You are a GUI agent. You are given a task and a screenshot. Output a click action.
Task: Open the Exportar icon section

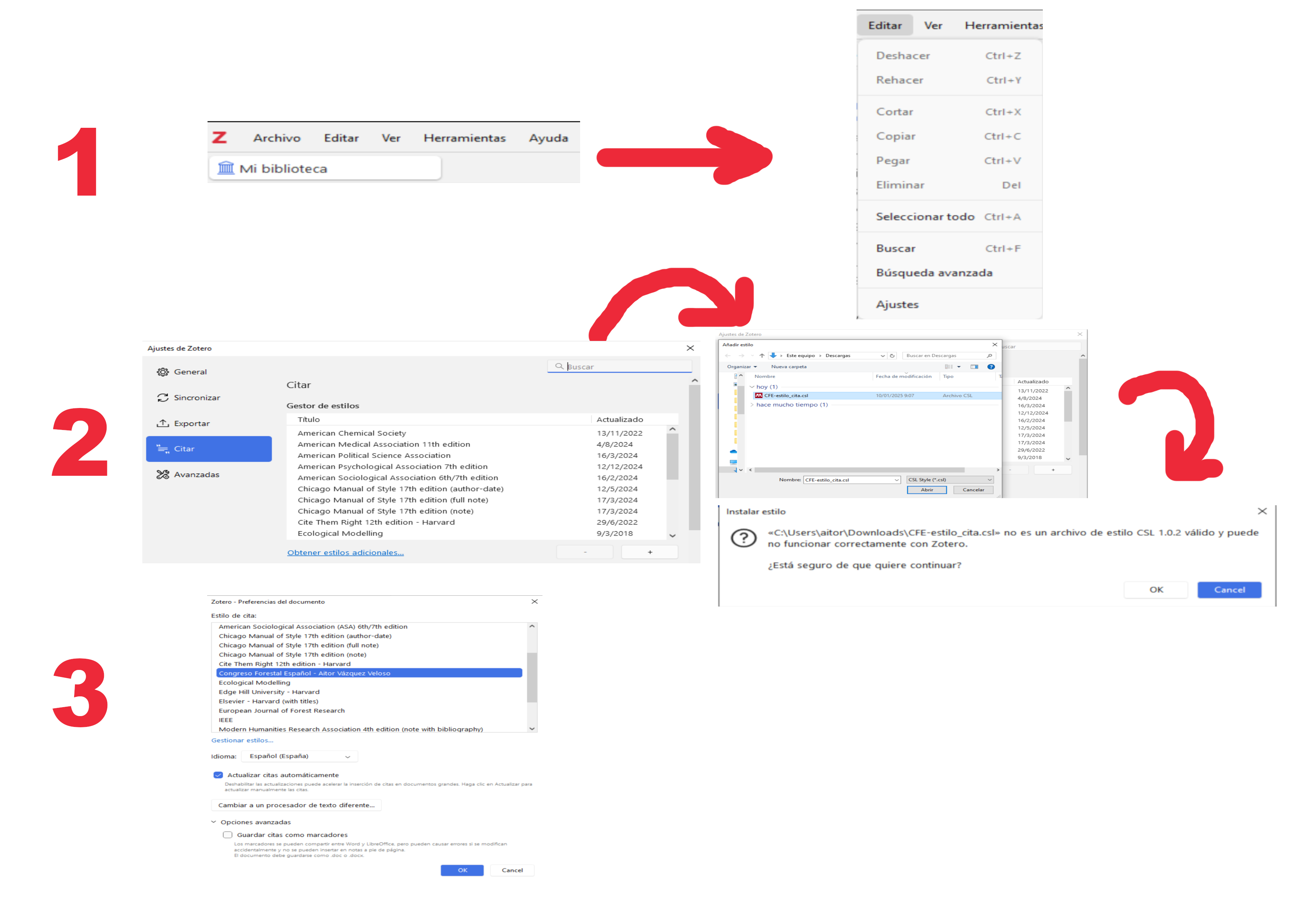point(163,424)
